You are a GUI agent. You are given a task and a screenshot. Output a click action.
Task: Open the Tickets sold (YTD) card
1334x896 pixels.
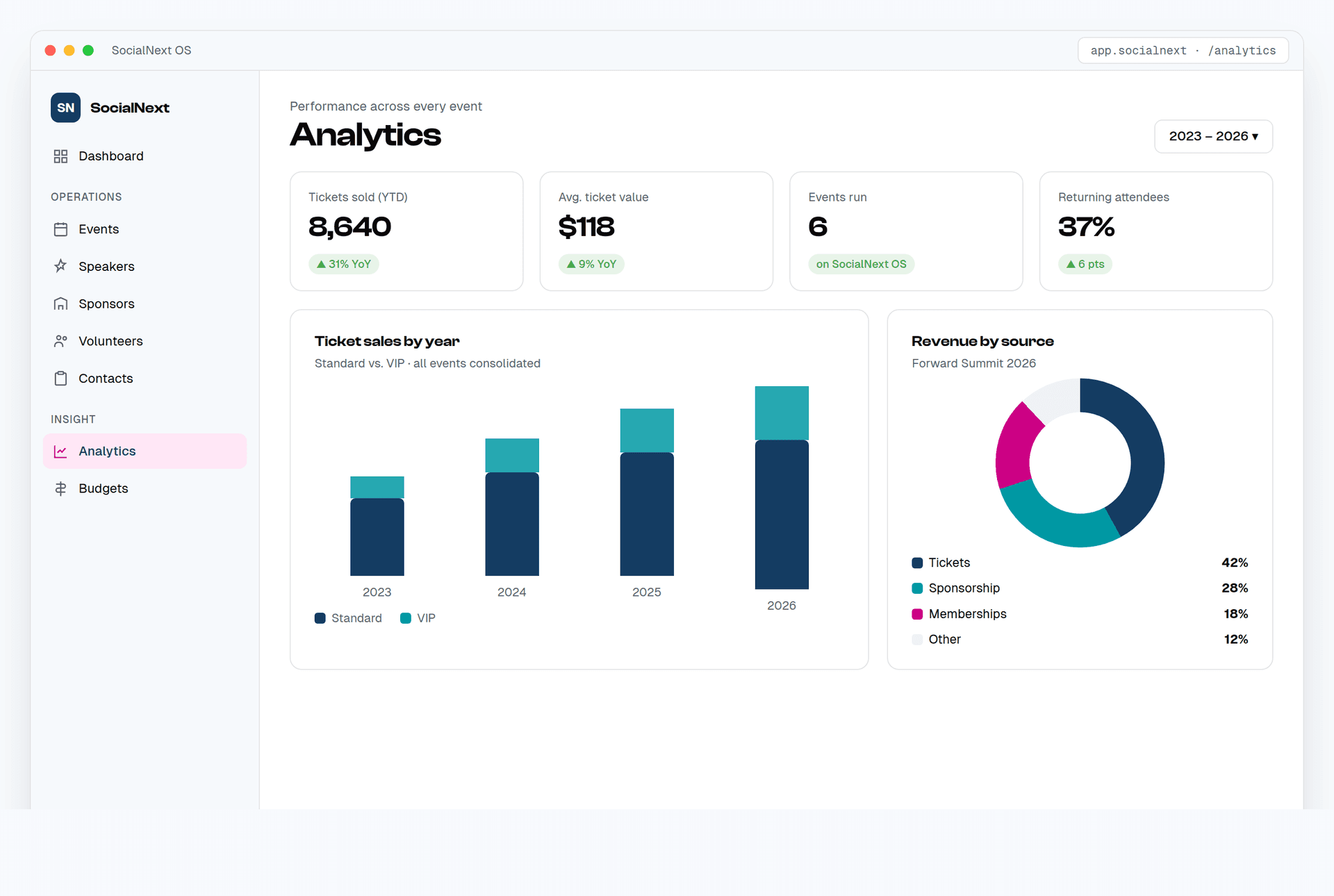pyautogui.click(x=406, y=231)
